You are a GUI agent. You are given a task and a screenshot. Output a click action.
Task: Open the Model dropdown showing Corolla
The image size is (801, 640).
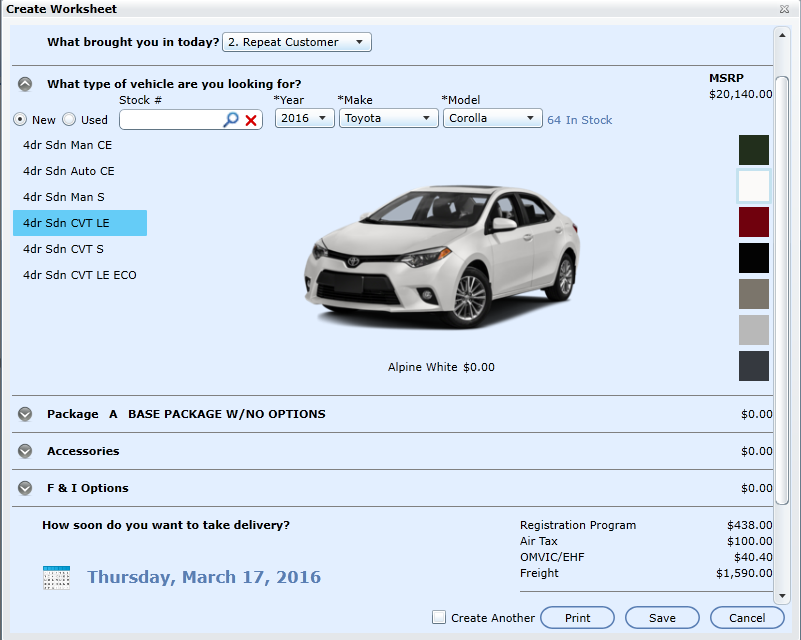tap(492, 118)
